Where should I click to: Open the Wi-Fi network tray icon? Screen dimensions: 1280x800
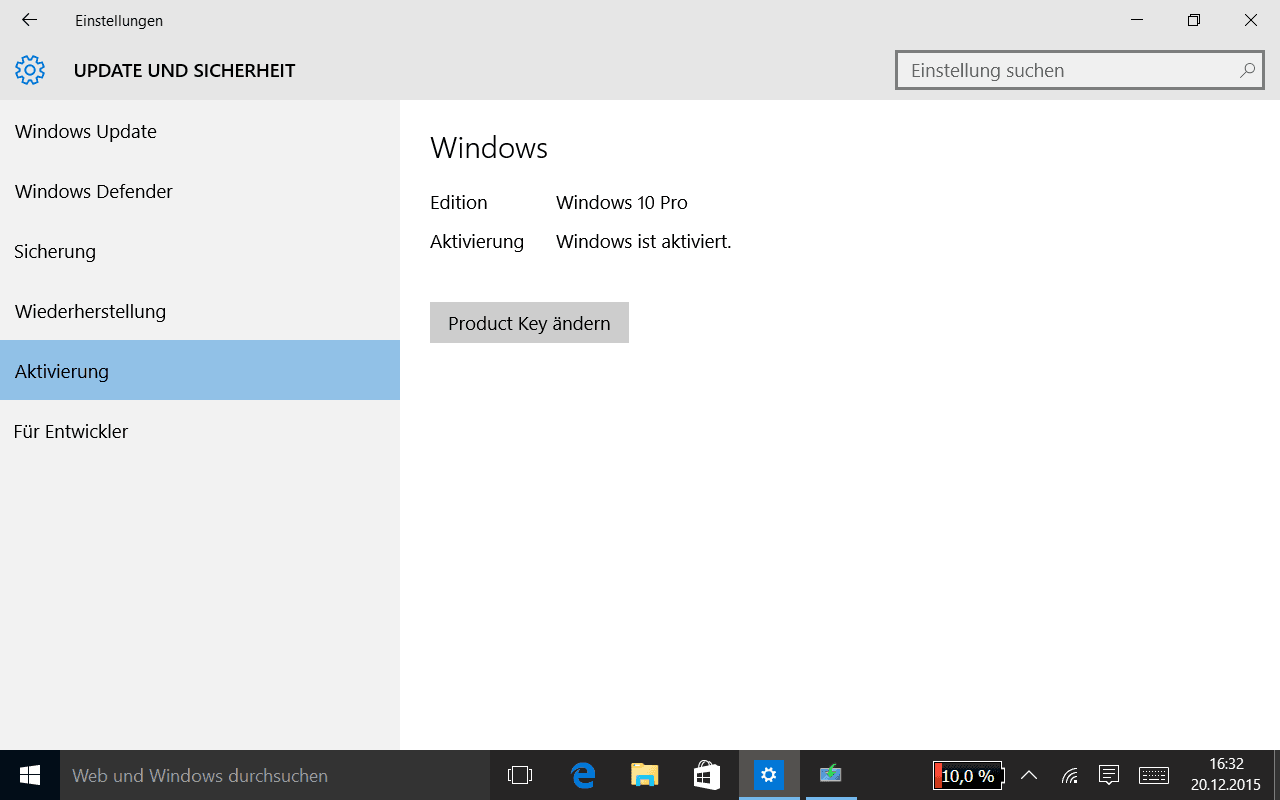click(x=1069, y=775)
